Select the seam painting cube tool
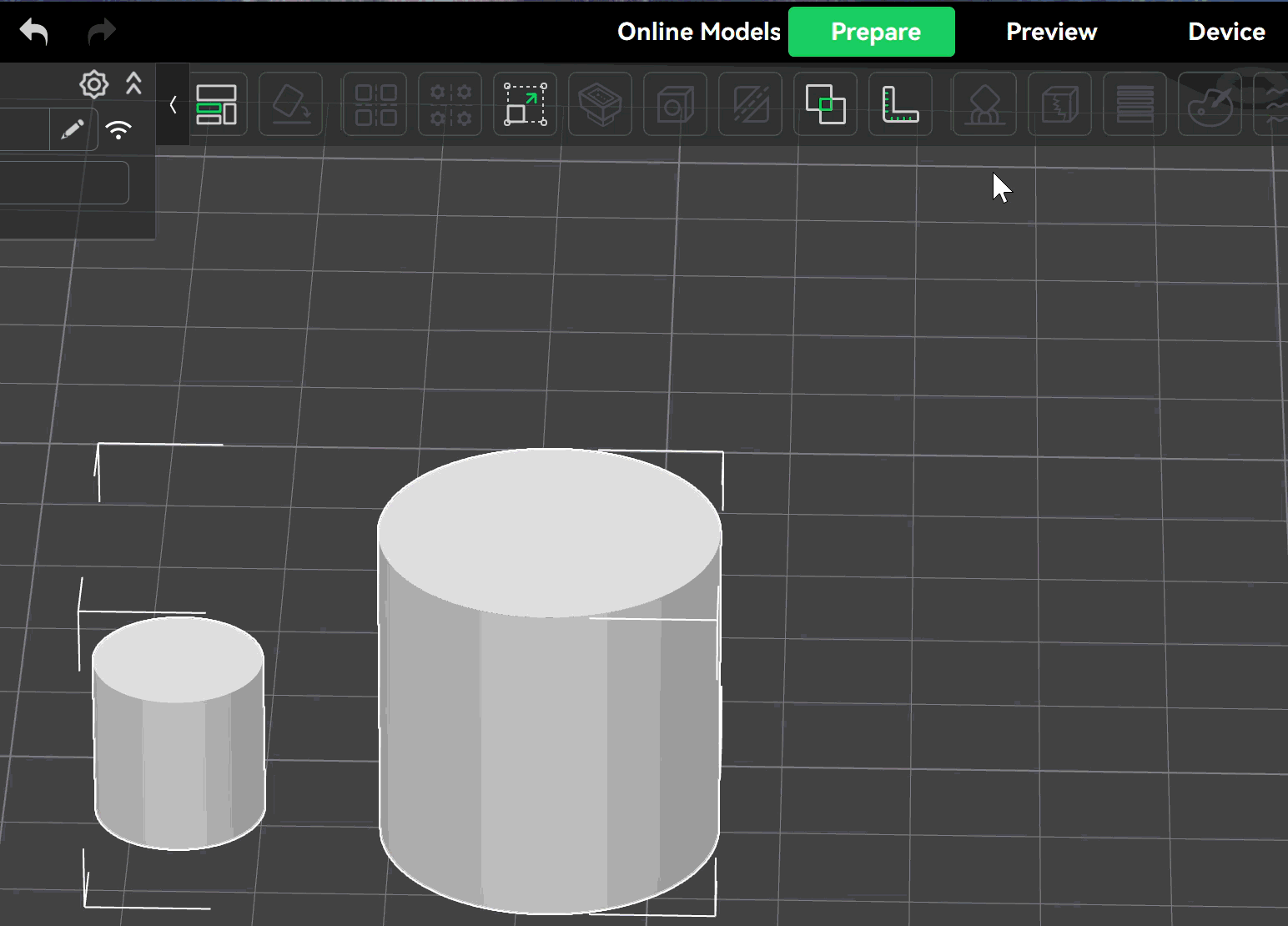Screen dimensions: 1288x926 point(1059,104)
